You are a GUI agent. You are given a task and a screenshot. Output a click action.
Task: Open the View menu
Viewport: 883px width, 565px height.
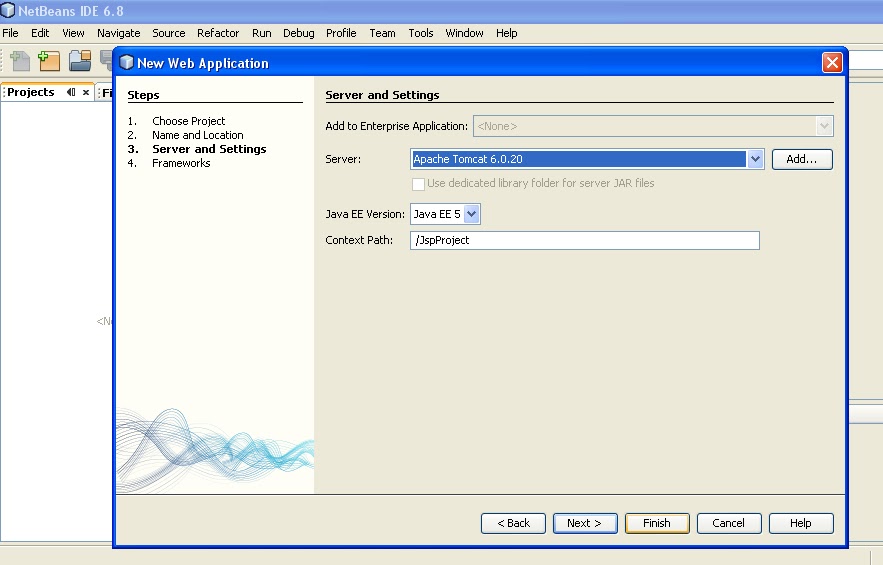pos(73,33)
